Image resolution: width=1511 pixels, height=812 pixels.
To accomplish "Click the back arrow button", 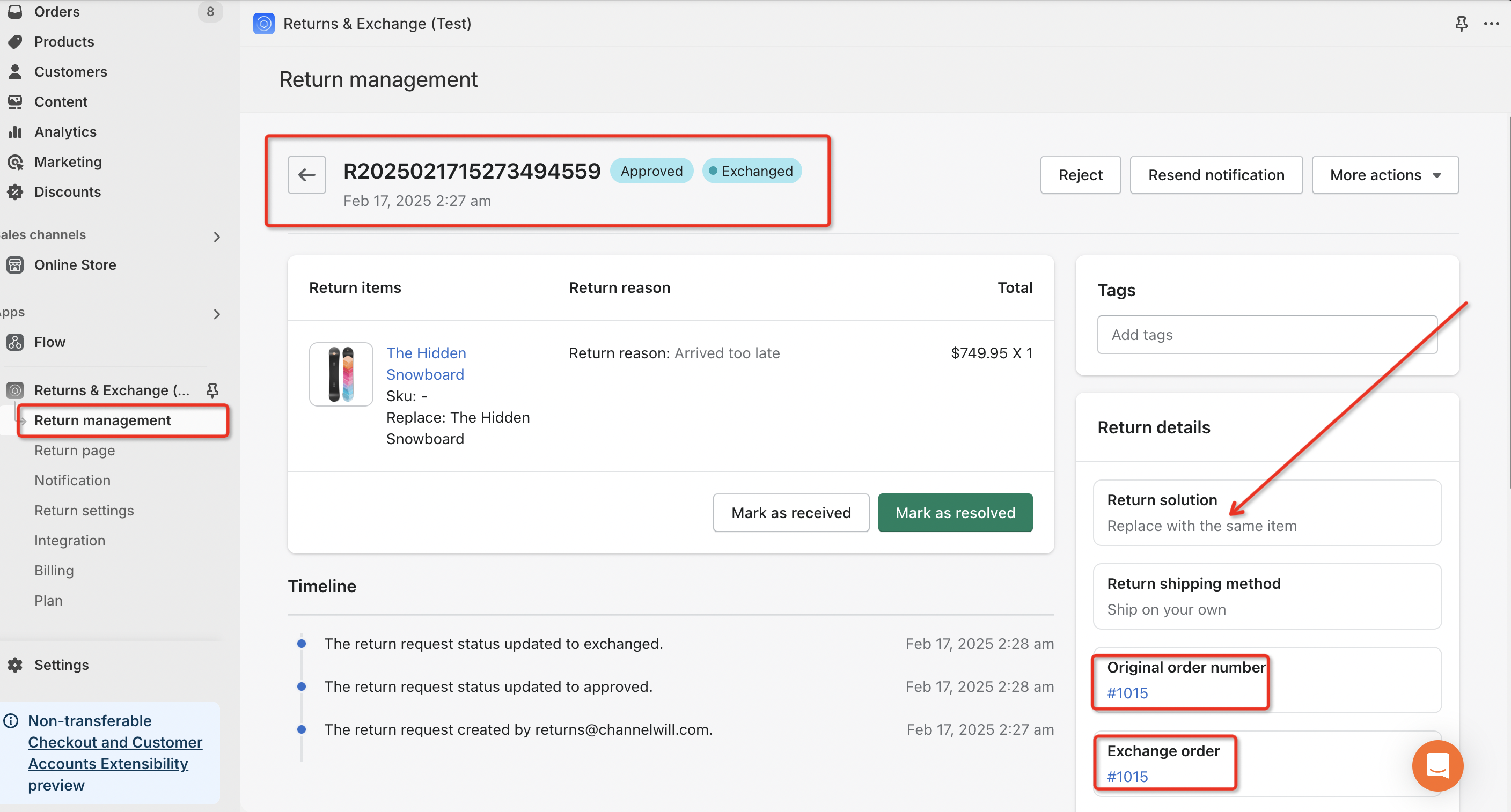I will point(306,175).
